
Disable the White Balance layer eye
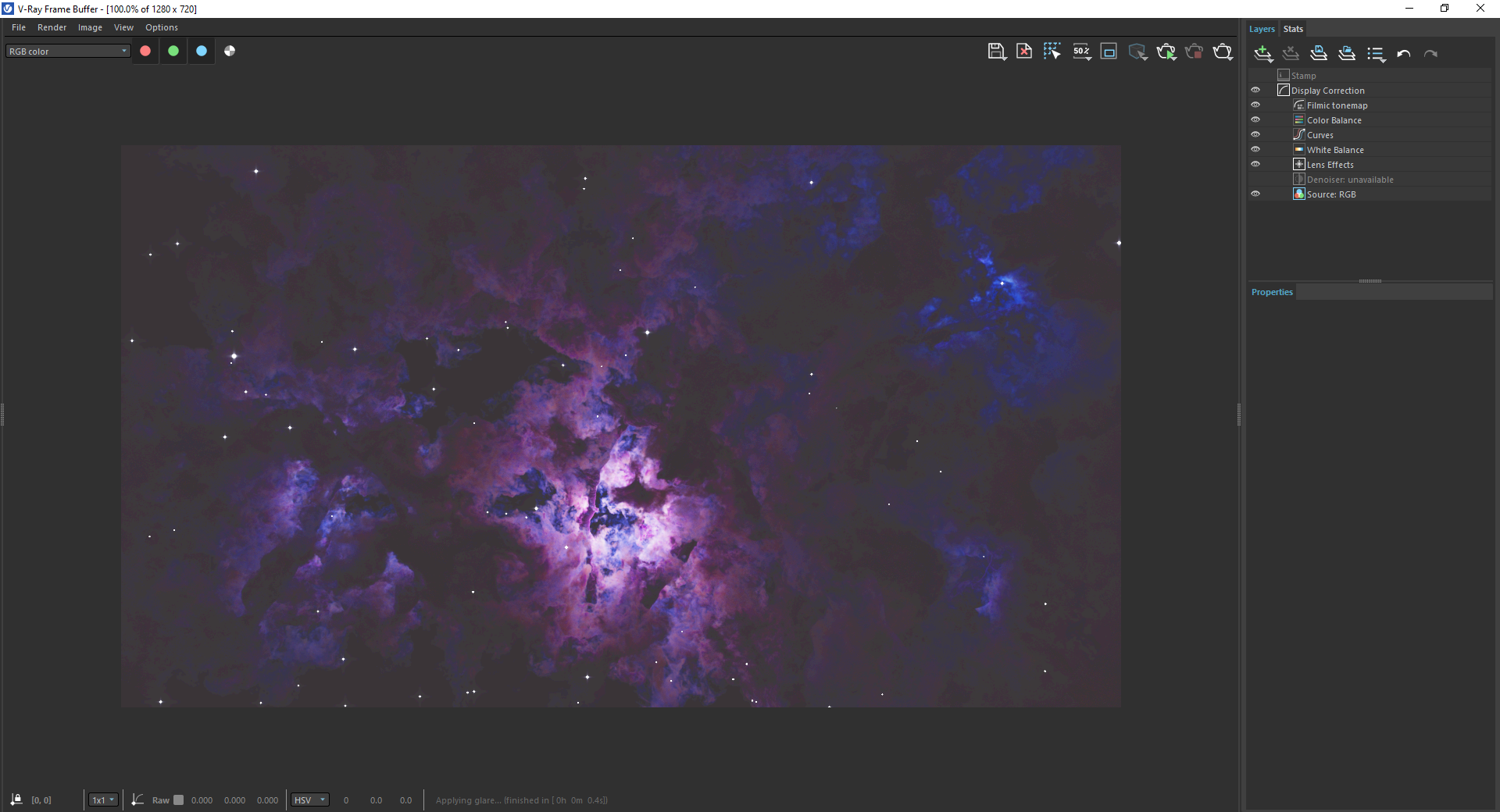coord(1255,149)
